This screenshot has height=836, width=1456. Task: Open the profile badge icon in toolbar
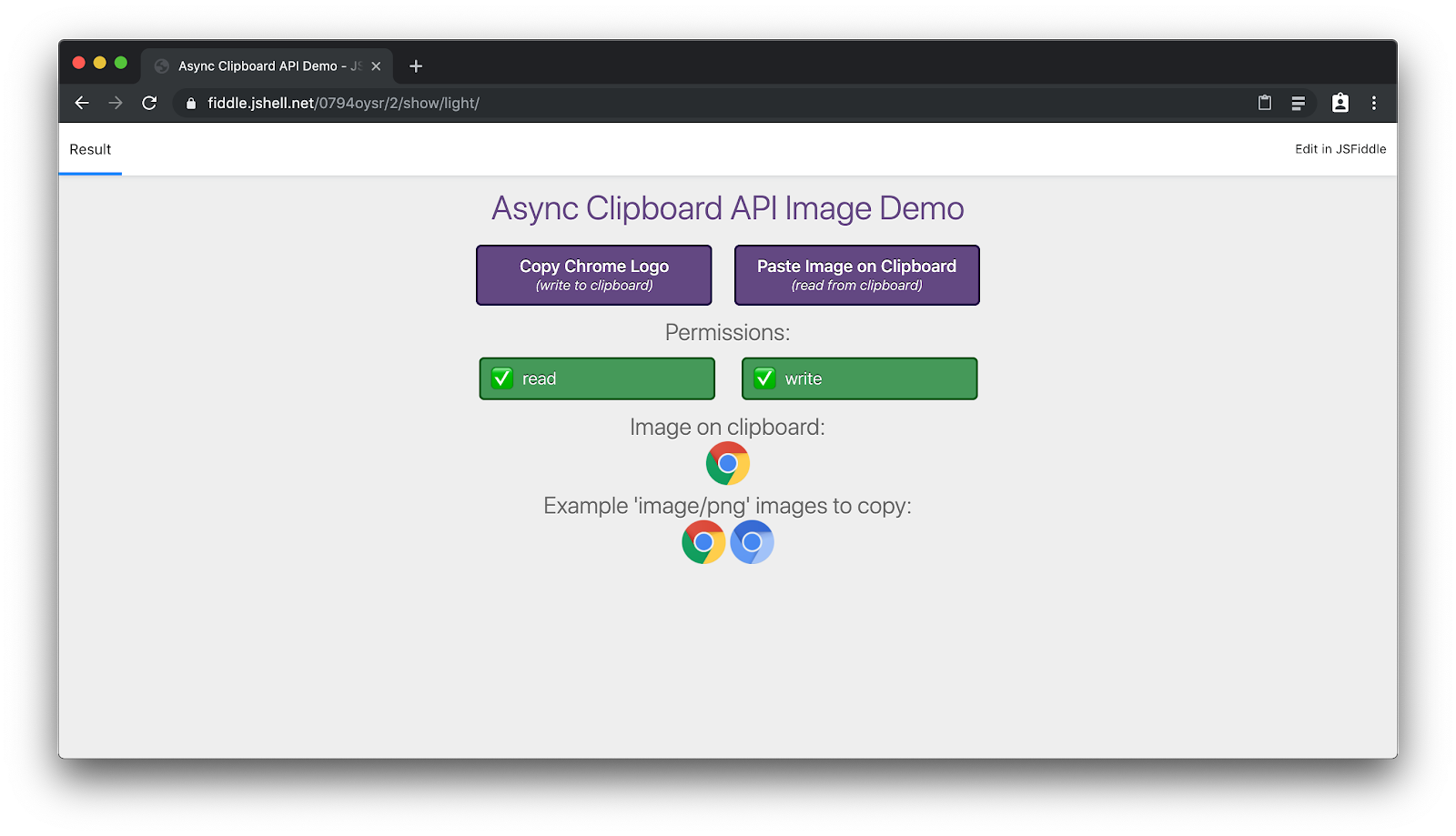(1340, 103)
